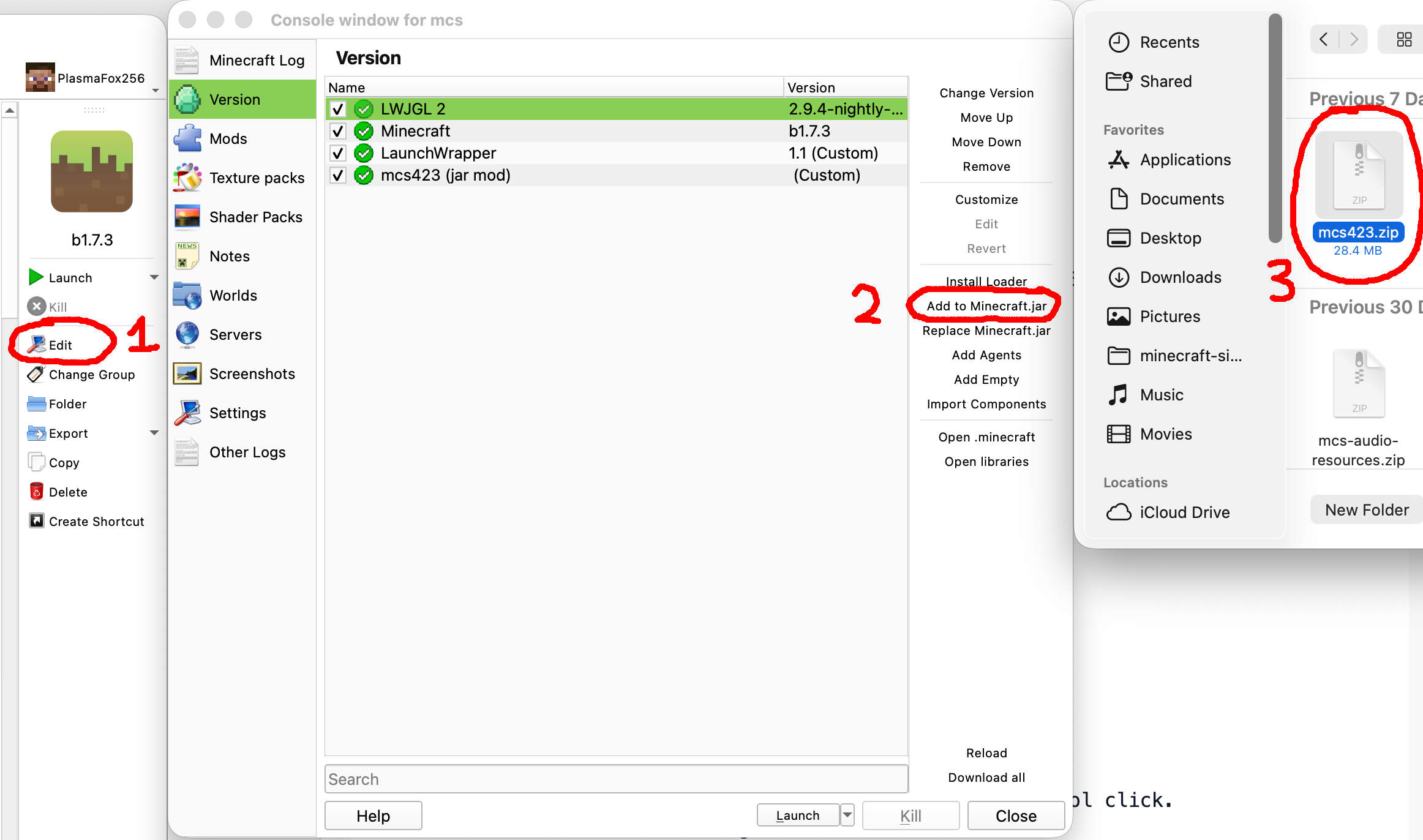Viewport: 1423px width, 840px height.
Task: Focus the Search field under component list
Action: 616,779
